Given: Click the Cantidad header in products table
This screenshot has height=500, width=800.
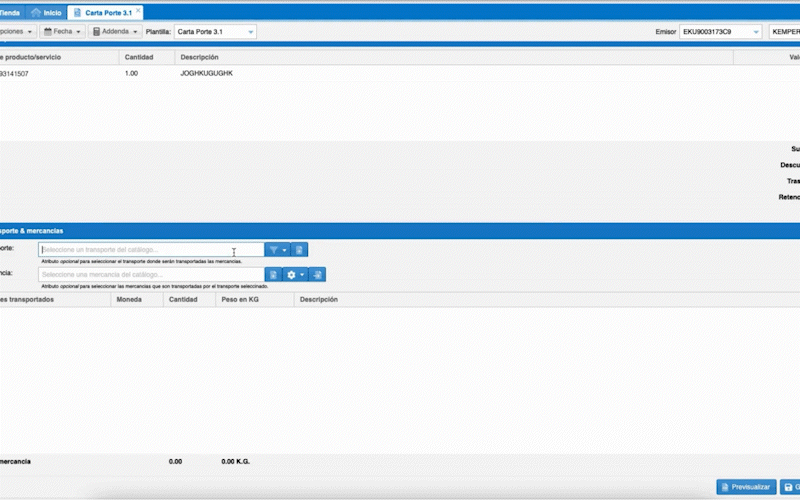Looking at the screenshot, I should pos(138,57).
